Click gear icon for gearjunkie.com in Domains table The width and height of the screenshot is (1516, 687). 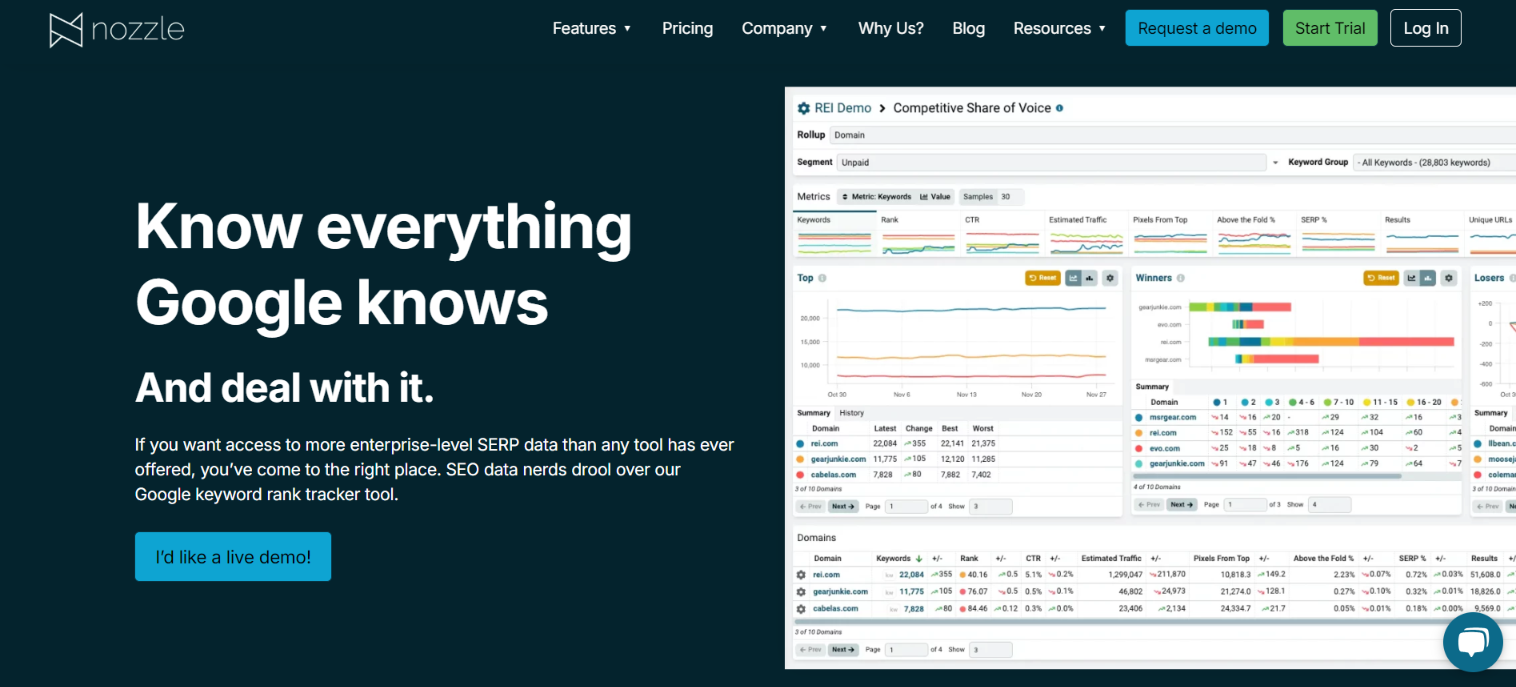(801, 592)
